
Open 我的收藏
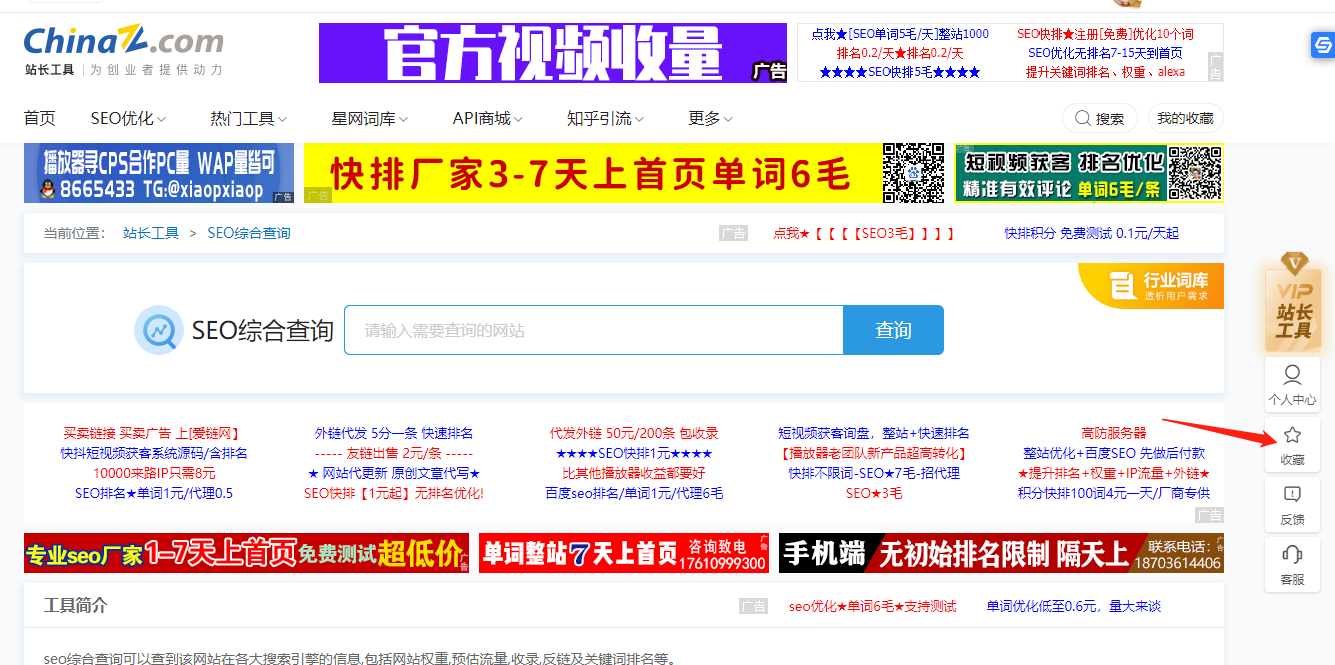[x=1185, y=118]
